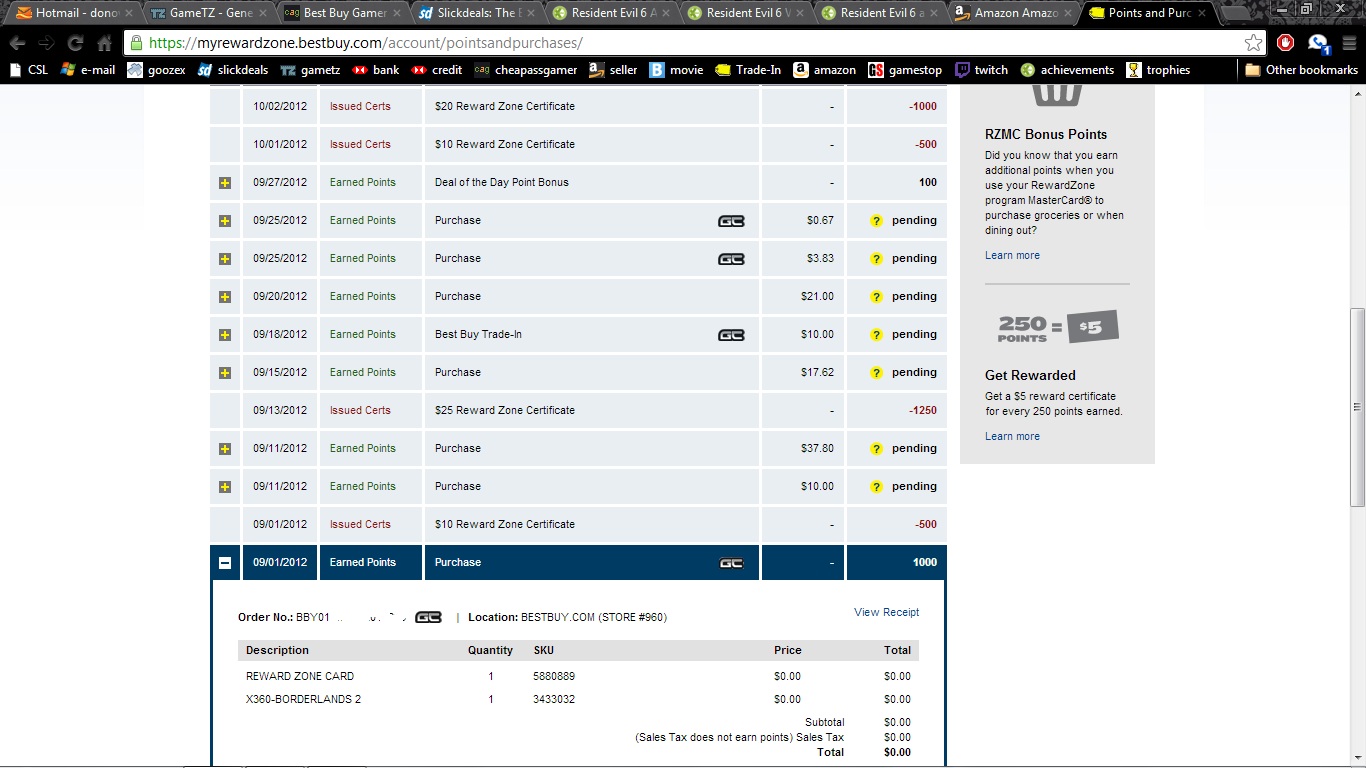
Task: Click the 250 points equals $5 graphic
Action: (1057, 327)
